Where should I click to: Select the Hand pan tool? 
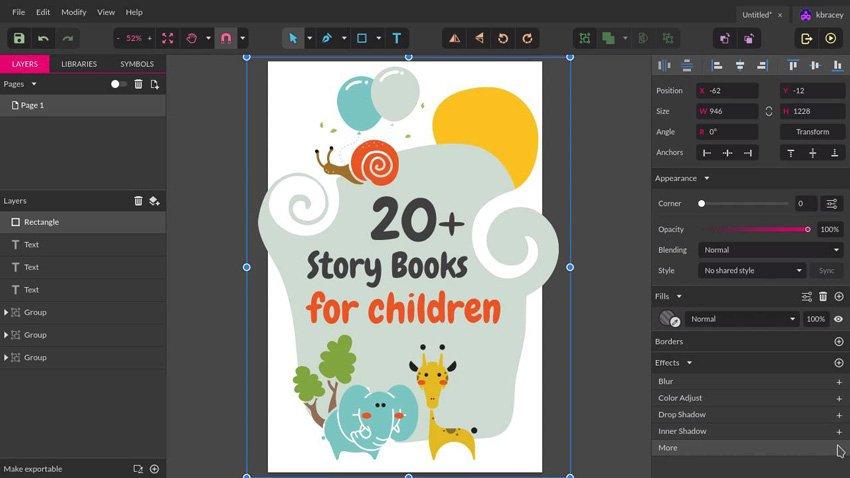coord(191,38)
